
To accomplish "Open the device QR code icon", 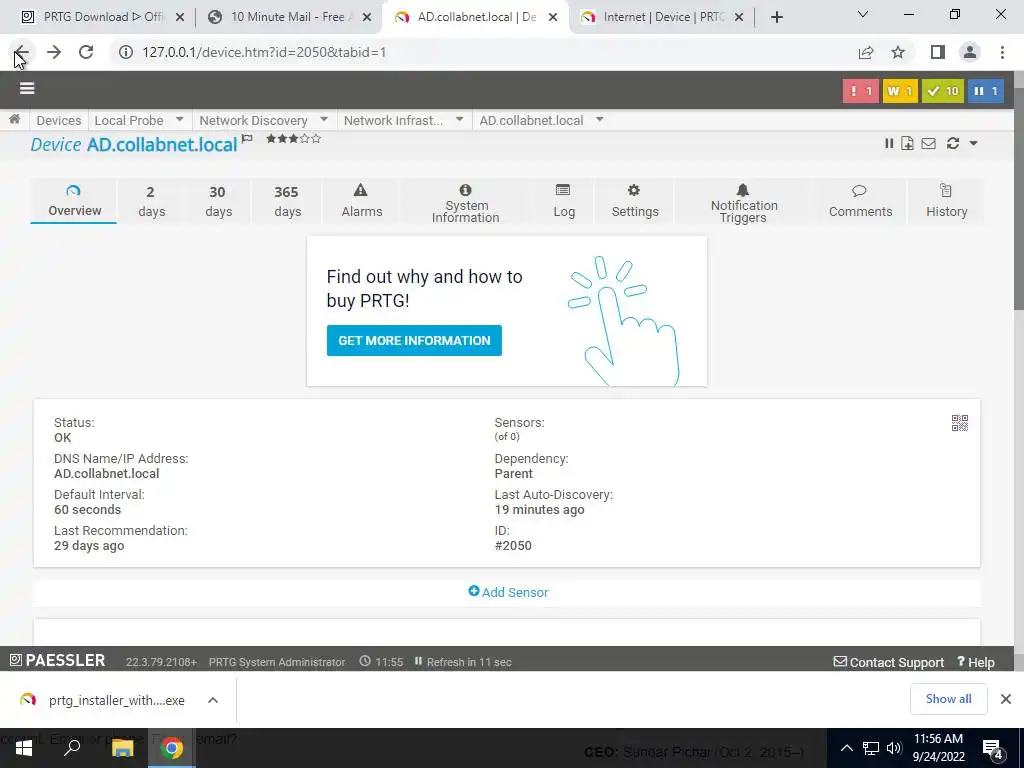I will click(959, 423).
